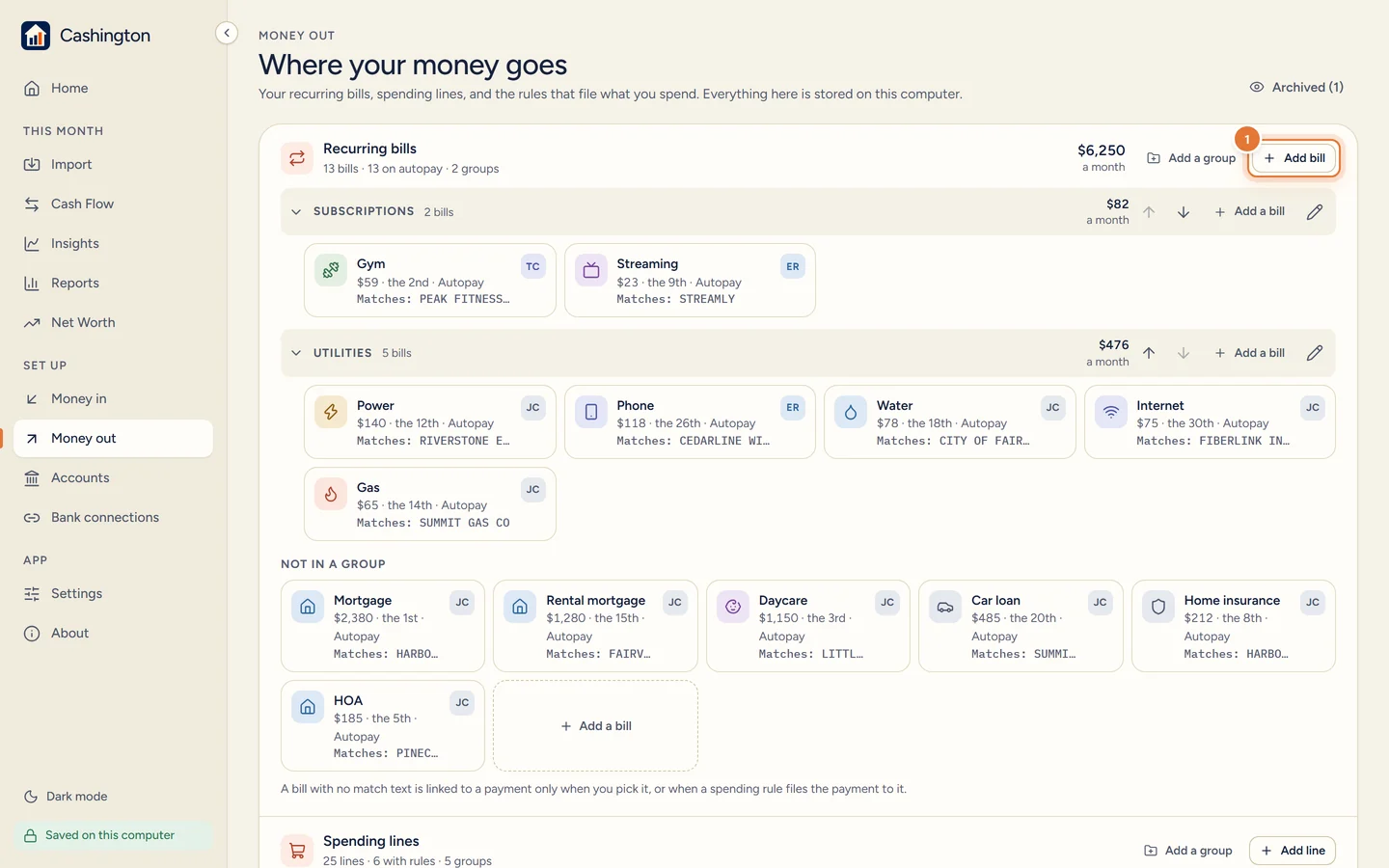Collapse the sidebar with the chevron button
This screenshot has width=1389, height=868.
[x=226, y=33]
